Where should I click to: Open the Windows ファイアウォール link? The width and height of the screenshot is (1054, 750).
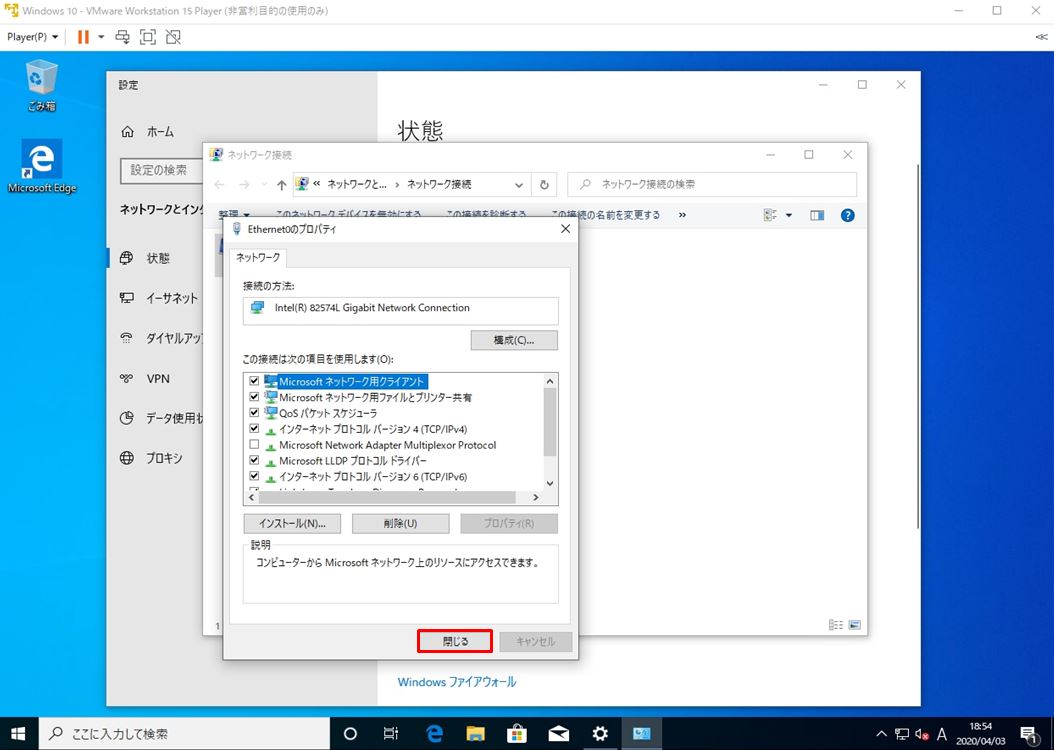tap(457, 682)
